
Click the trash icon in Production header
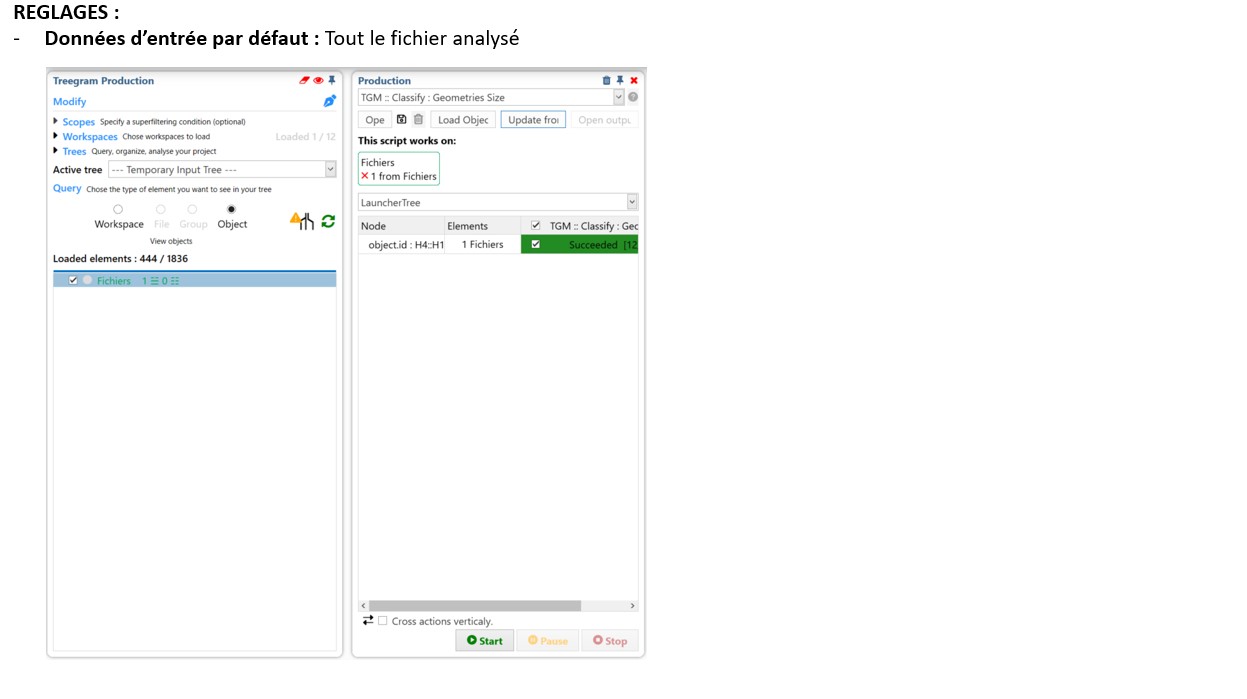[x=606, y=81]
